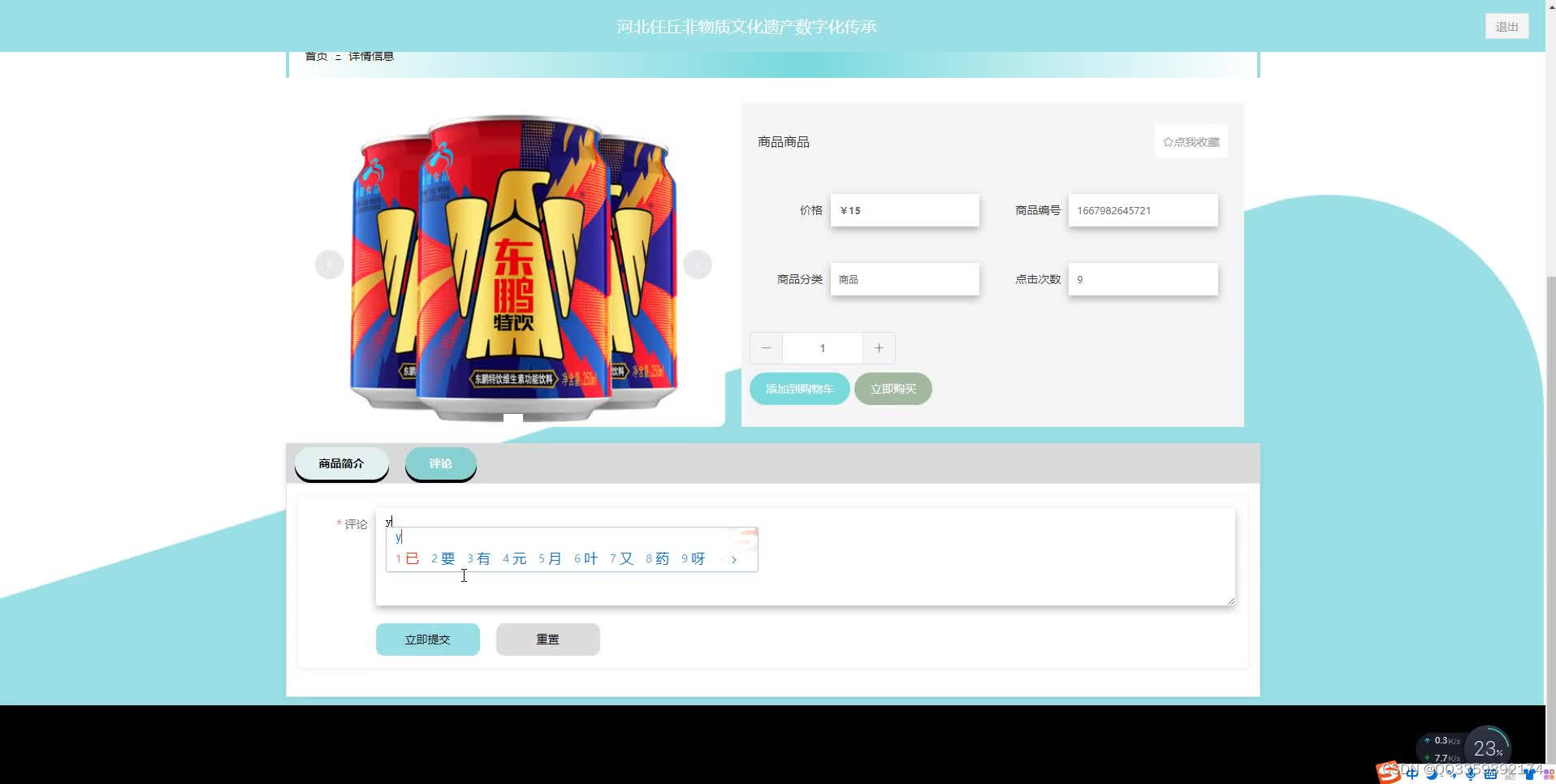Click the quantity input showing 1
Screen dimensions: 1556x784
point(823,348)
